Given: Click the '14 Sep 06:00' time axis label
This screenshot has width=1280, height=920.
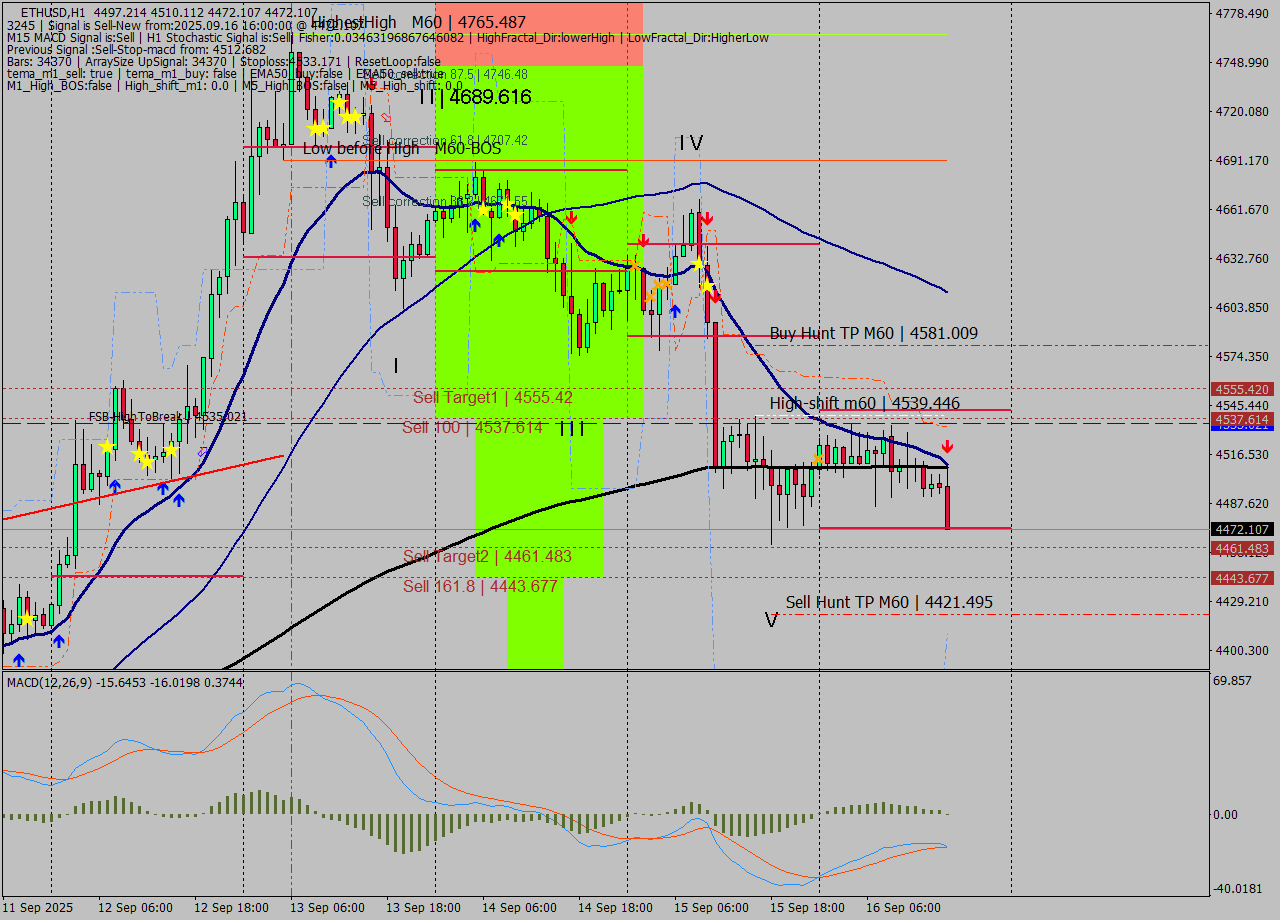Looking at the screenshot, I should 519,908.
